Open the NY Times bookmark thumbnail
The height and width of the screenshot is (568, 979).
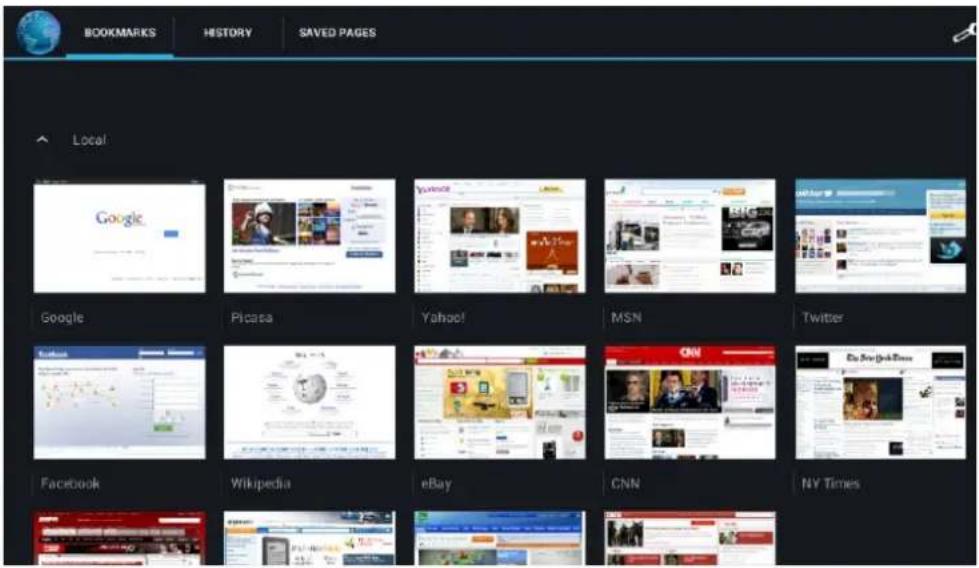(x=880, y=403)
